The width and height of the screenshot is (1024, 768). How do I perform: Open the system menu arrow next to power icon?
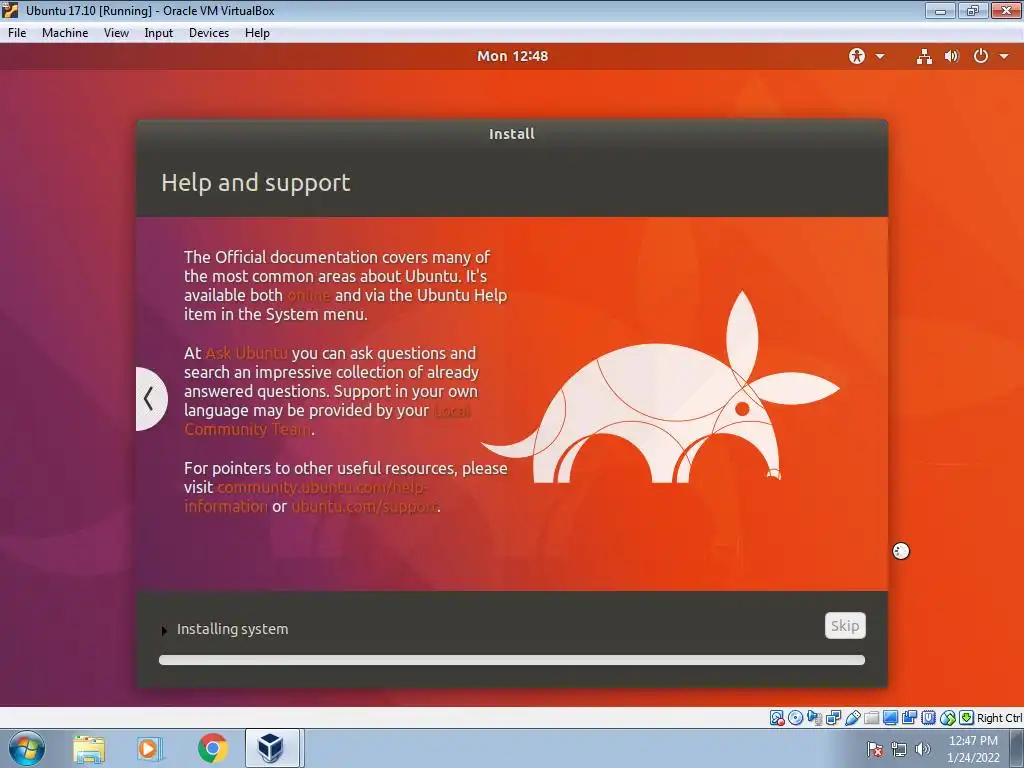[x=1004, y=56]
